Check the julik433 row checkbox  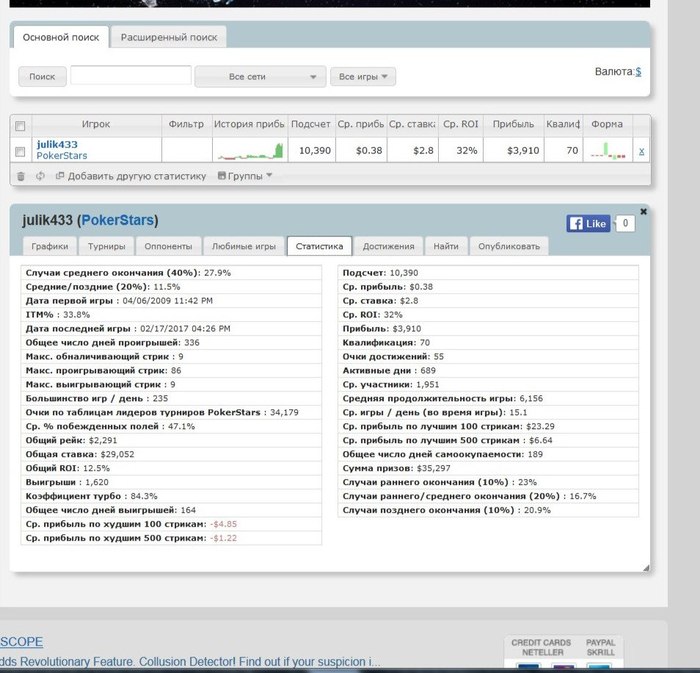coord(20,152)
